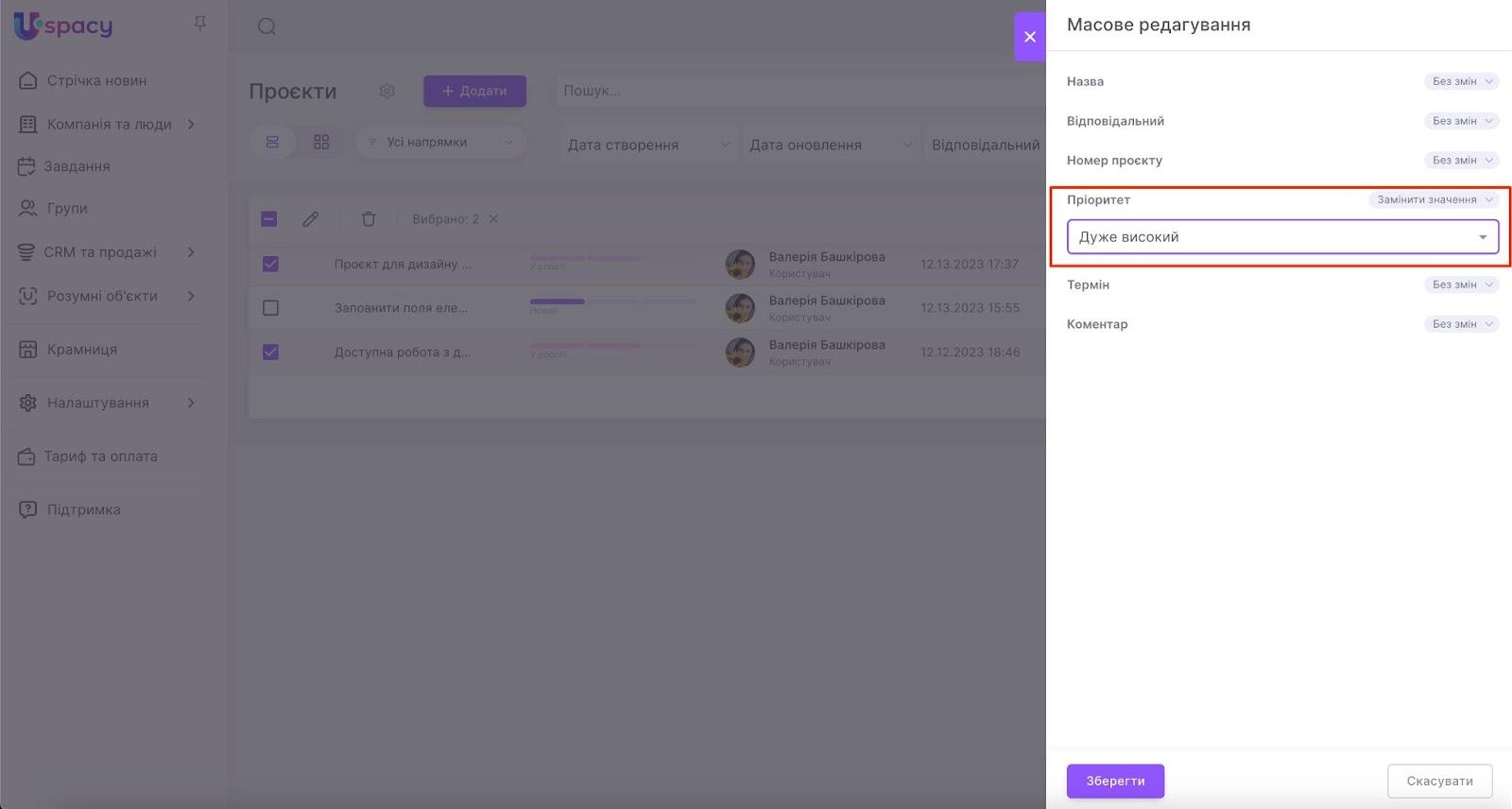Open Тариф та оплата in the sidebar
The image size is (1512, 809).
point(101,456)
